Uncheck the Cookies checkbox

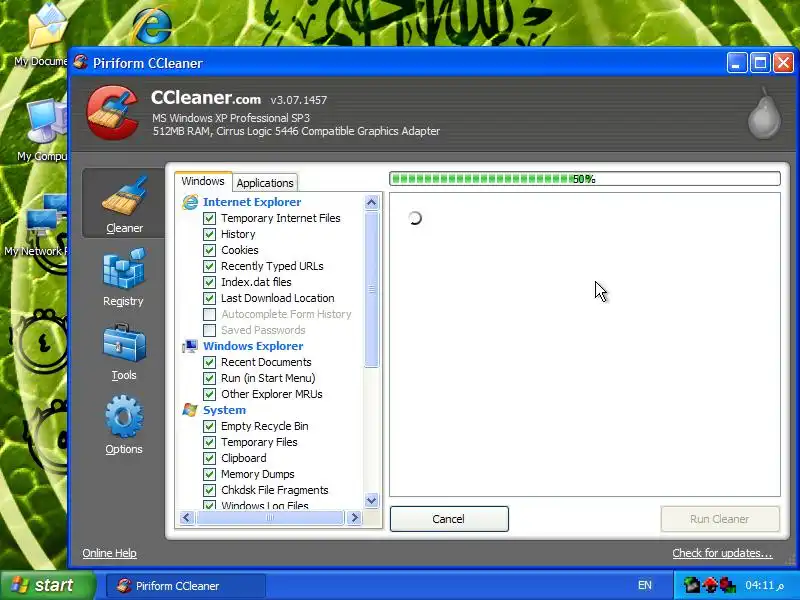point(209,250)
